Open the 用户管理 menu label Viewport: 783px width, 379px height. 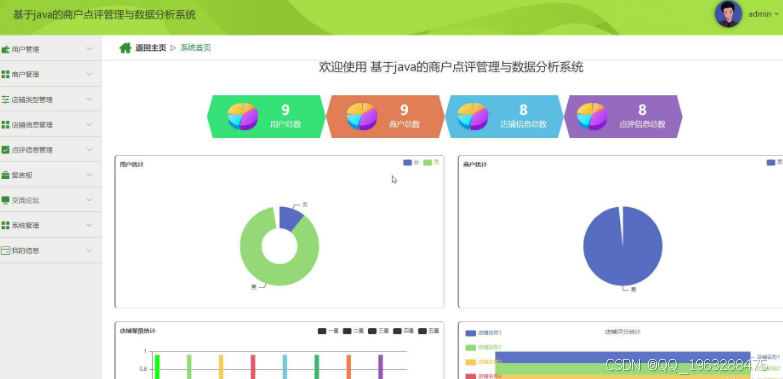(x=25, y=49)
